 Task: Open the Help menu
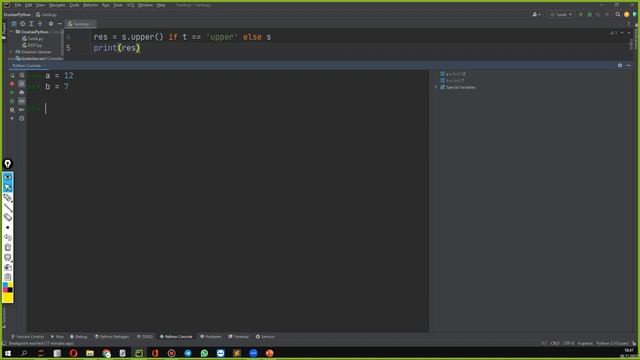161,5
